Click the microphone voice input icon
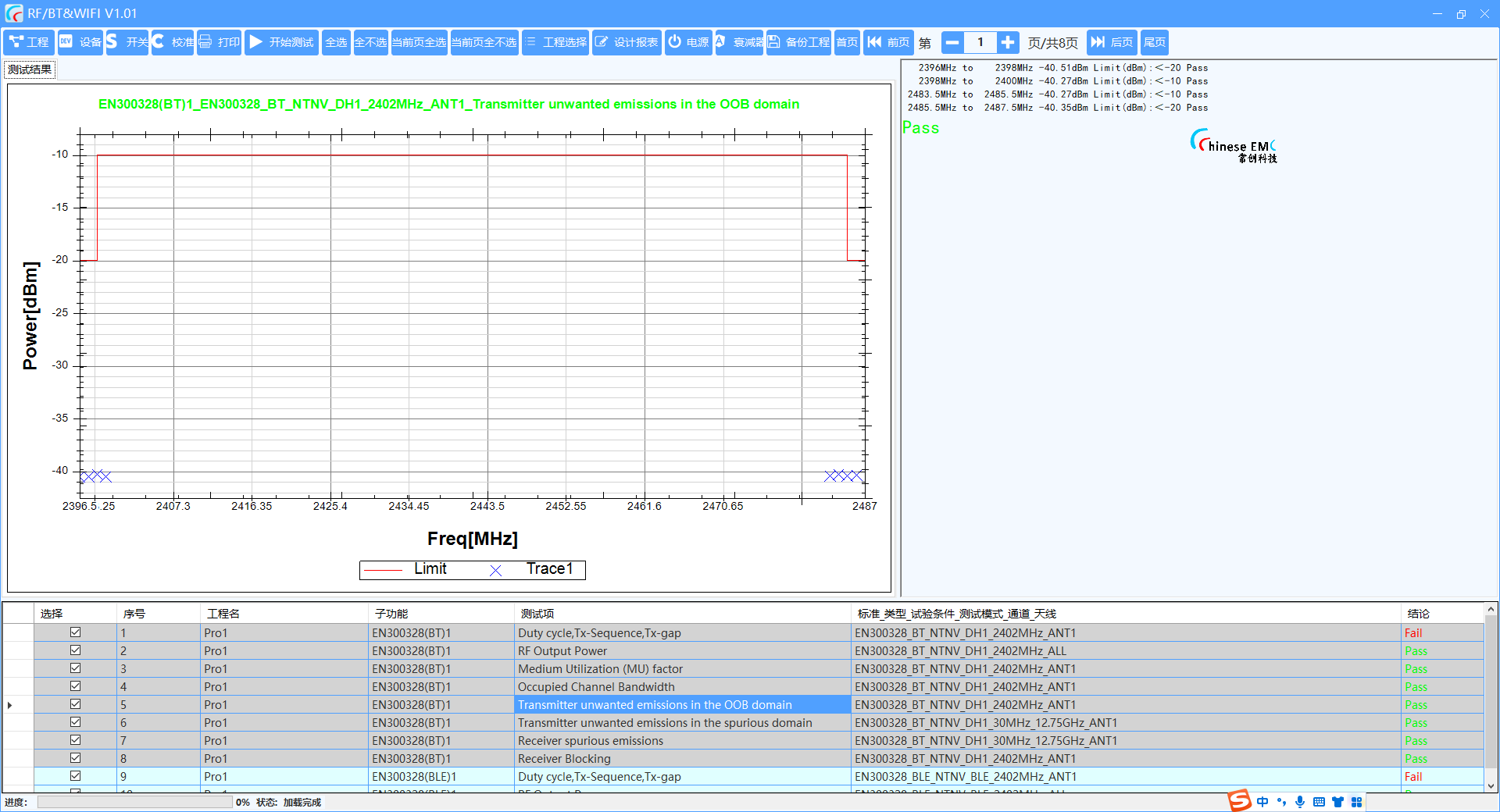1500x812 pixels. coord(1300,802)
